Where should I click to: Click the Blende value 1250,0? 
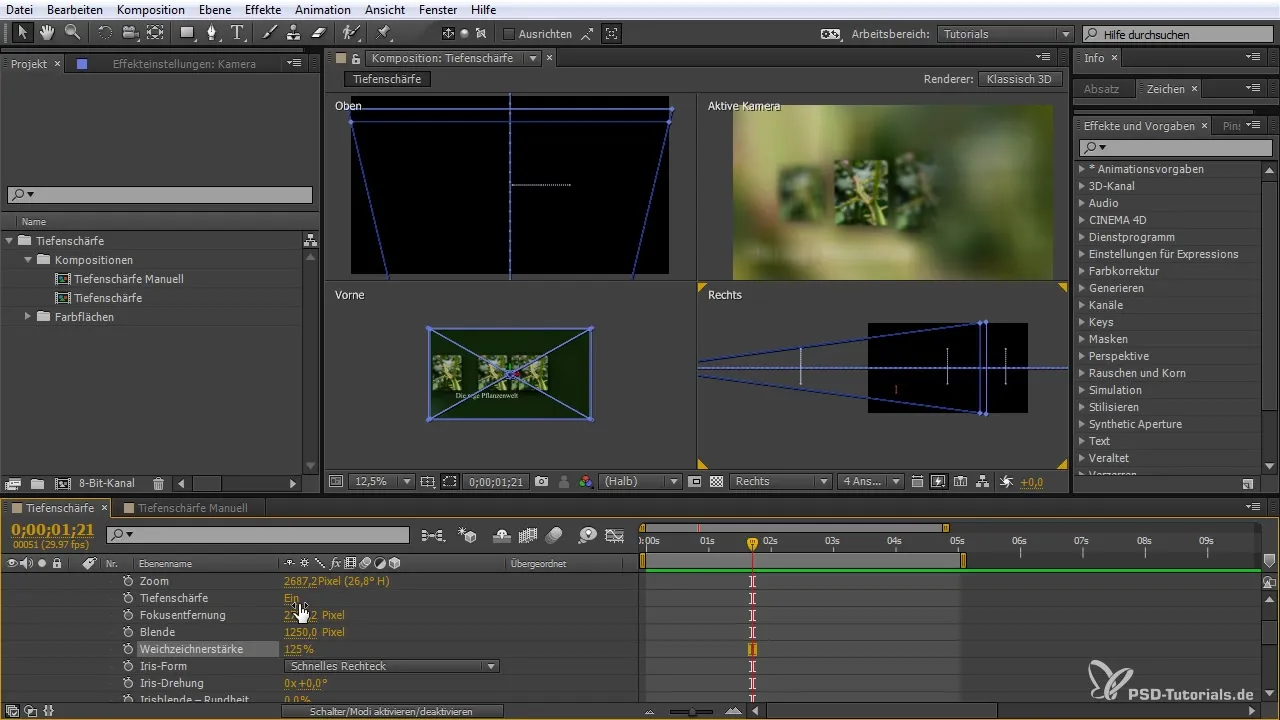click(301, 632)
